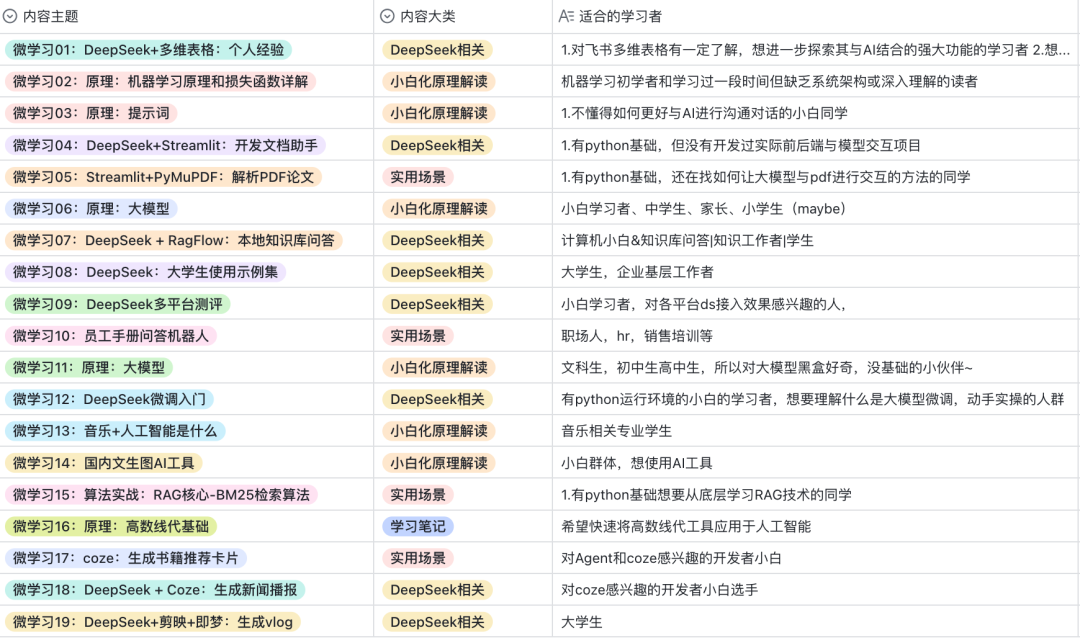Open the 内容主题 column header
1080x638 pixels.
[x=187, y=16]
